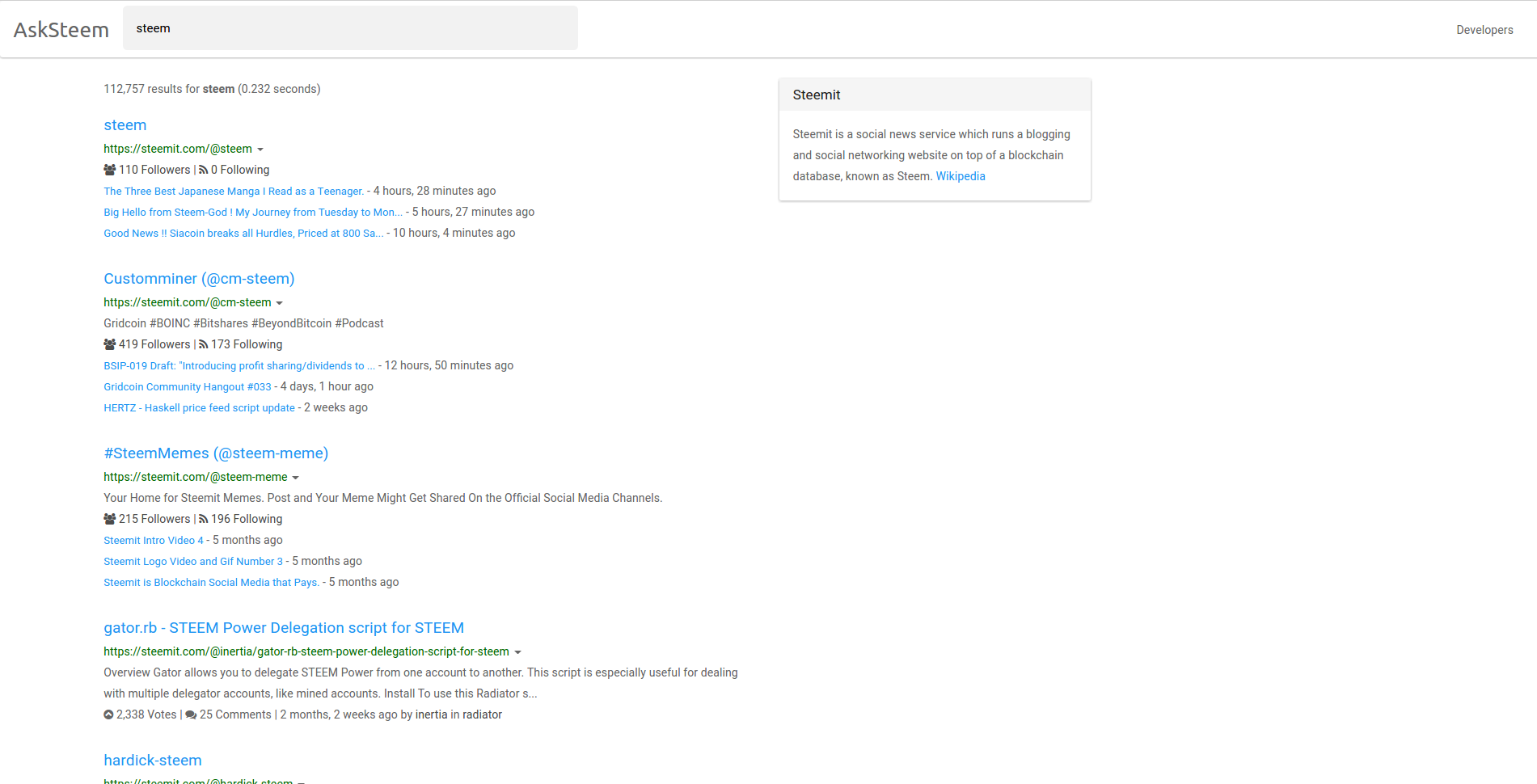The height and width of the screenshot is (784, 1537).
Task: Open Wikipedia link in Steemit card
Action: click(x=961, y=176)
